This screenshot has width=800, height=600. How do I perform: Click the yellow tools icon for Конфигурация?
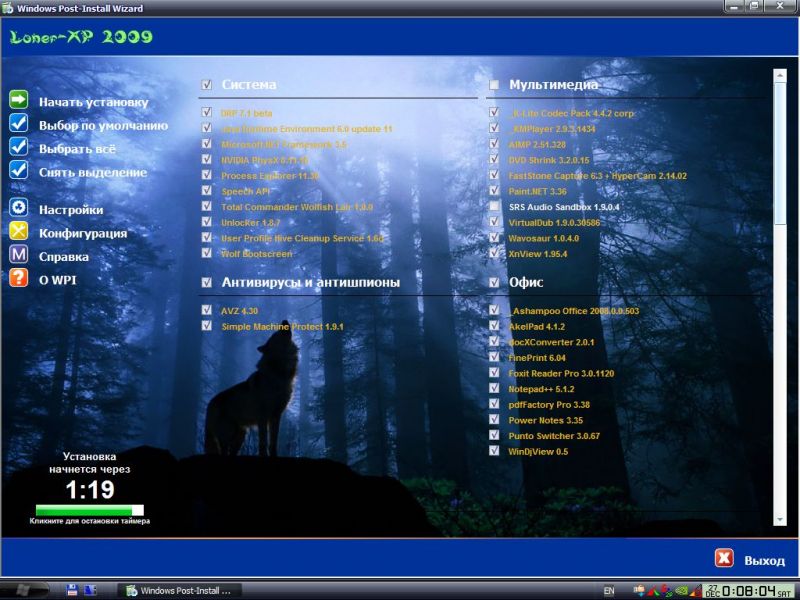[18, 231]
